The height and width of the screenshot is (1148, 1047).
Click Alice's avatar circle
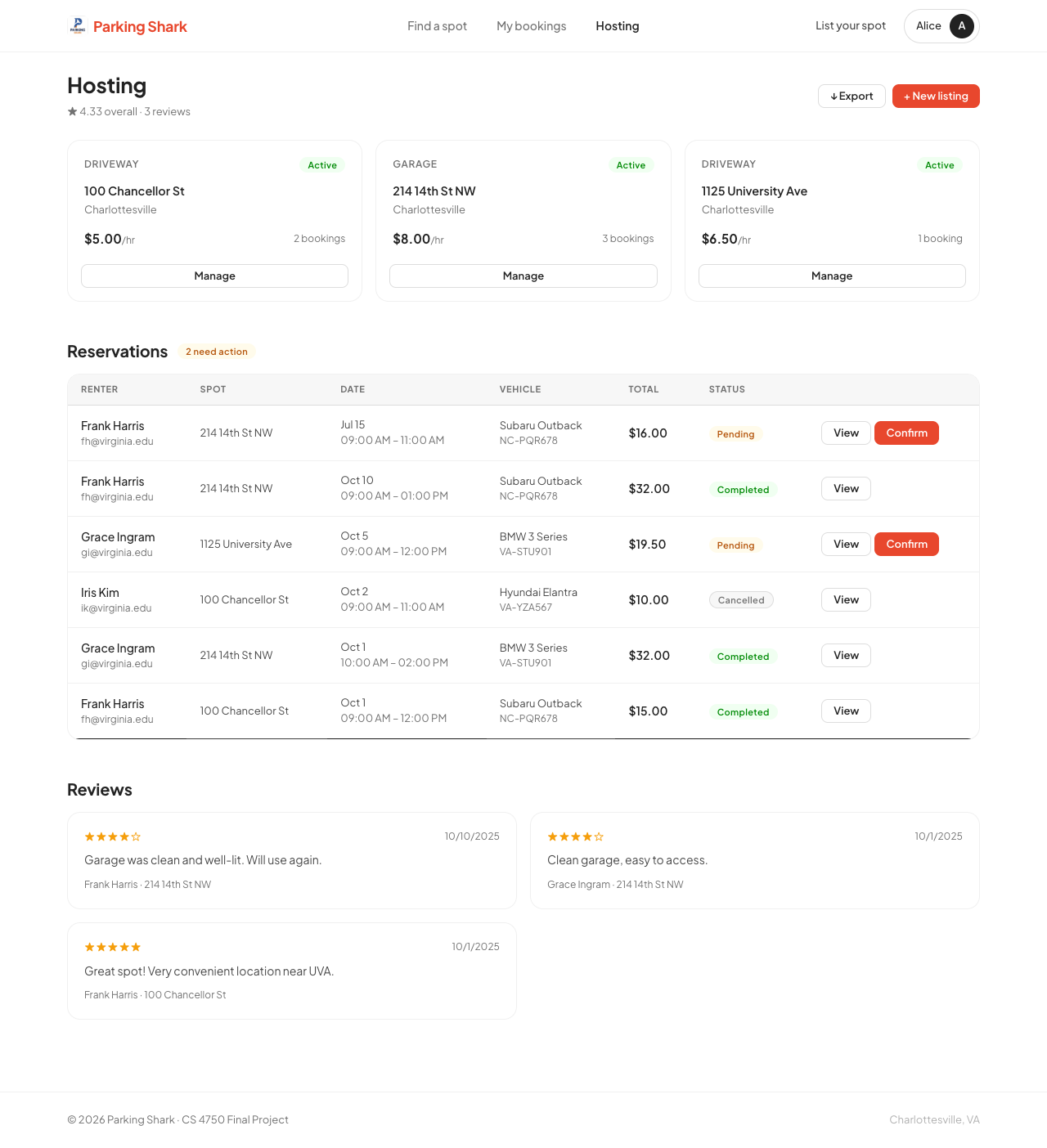click(x=962, y=26)
